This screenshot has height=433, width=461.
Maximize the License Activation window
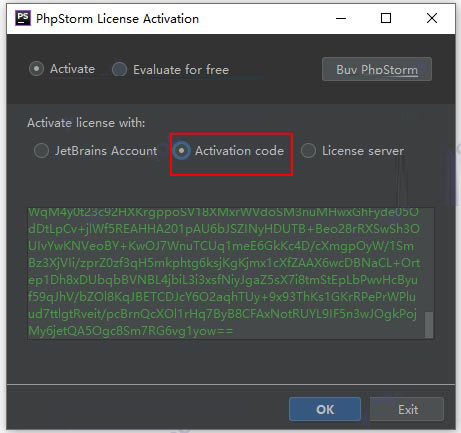click(386, 18)
